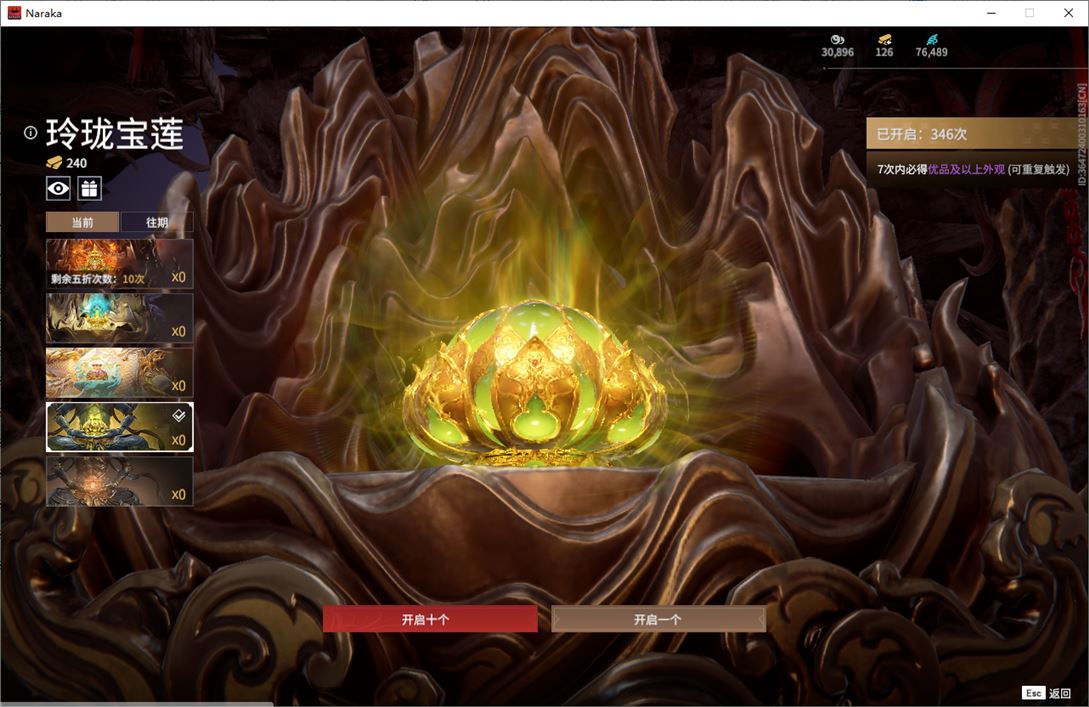Select the last dark orange chest thumbnail

tap(119, 481)
